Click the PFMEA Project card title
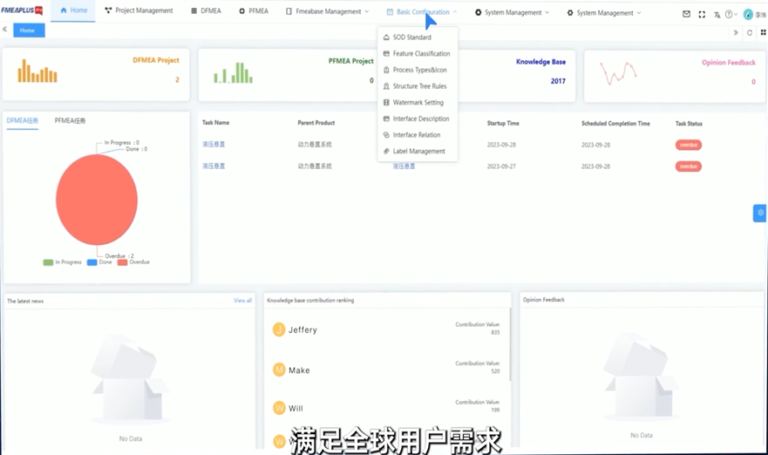This screenshot has height=455, width=768. pyautogui.click(x=351, y=61)
